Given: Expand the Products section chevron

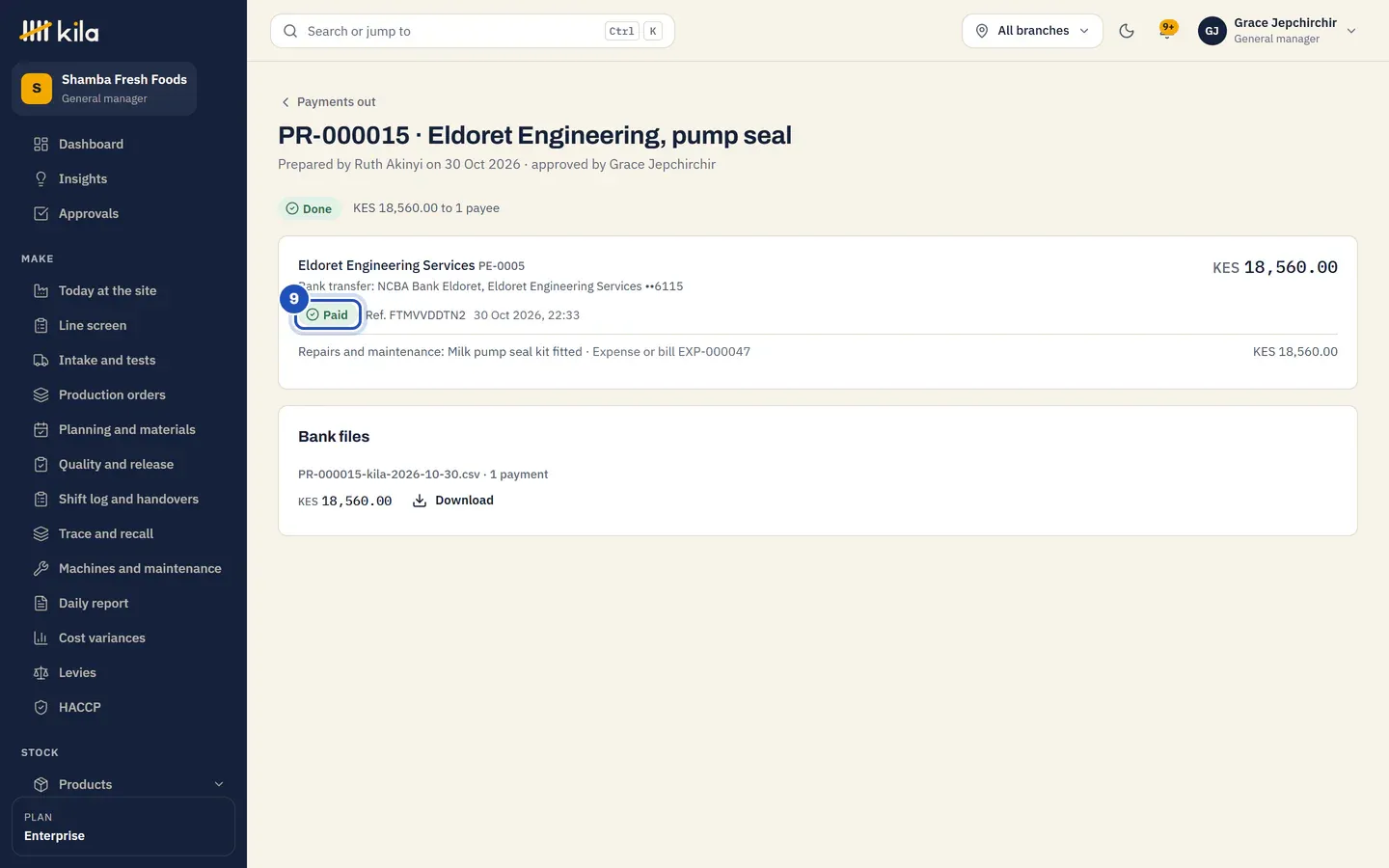Looking at the screenshot, I should point(219,784).
